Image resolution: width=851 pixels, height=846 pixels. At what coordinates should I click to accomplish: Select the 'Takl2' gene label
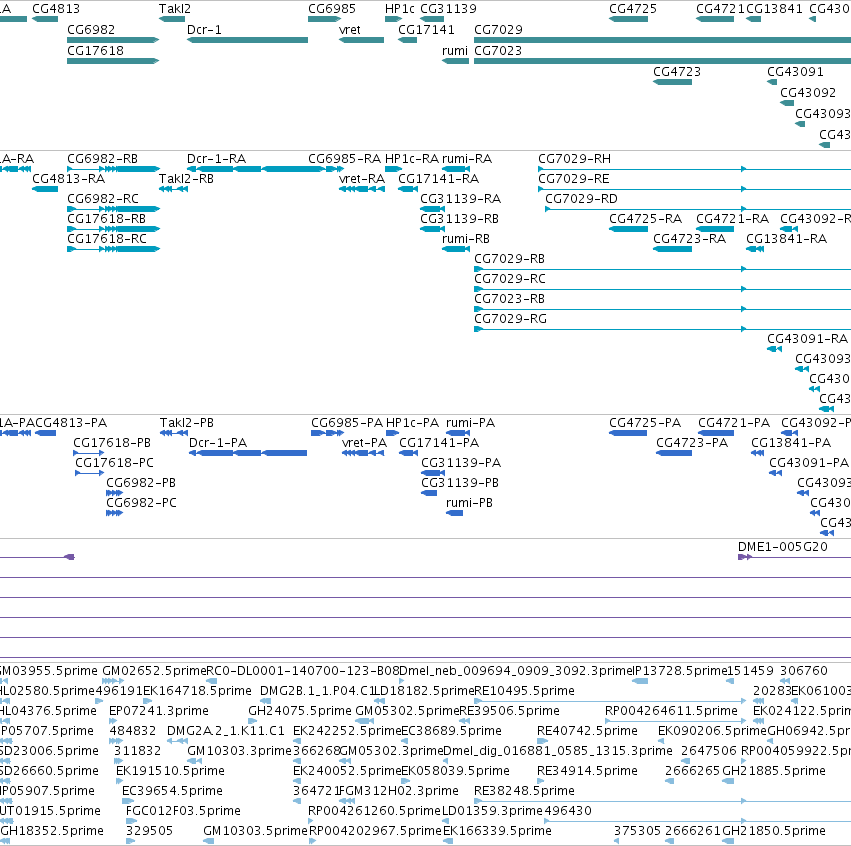point(175,9)
